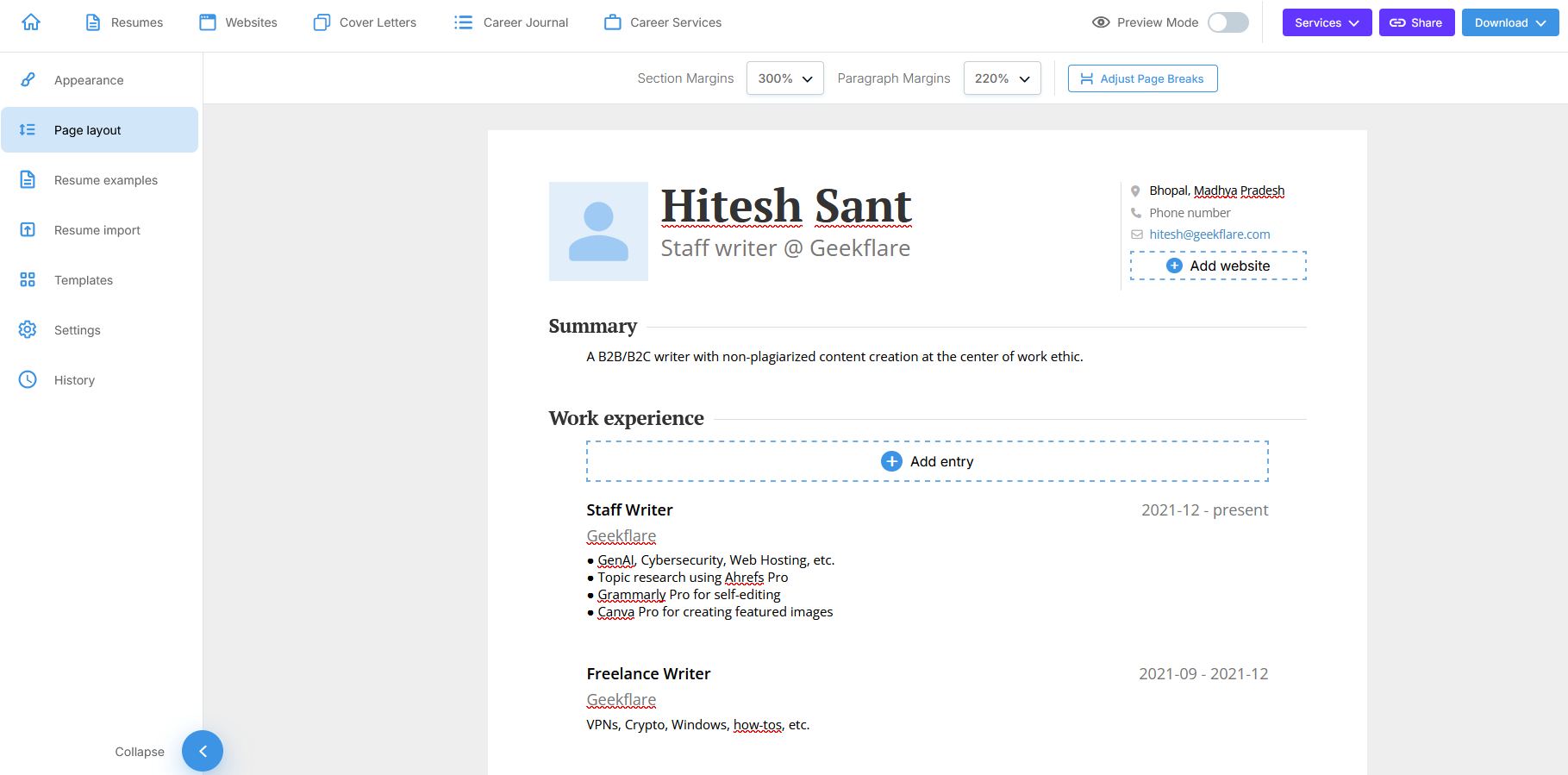Open the Cover Letters tab
Viewport: 1568px width, 775px height.
coord(365,22)
